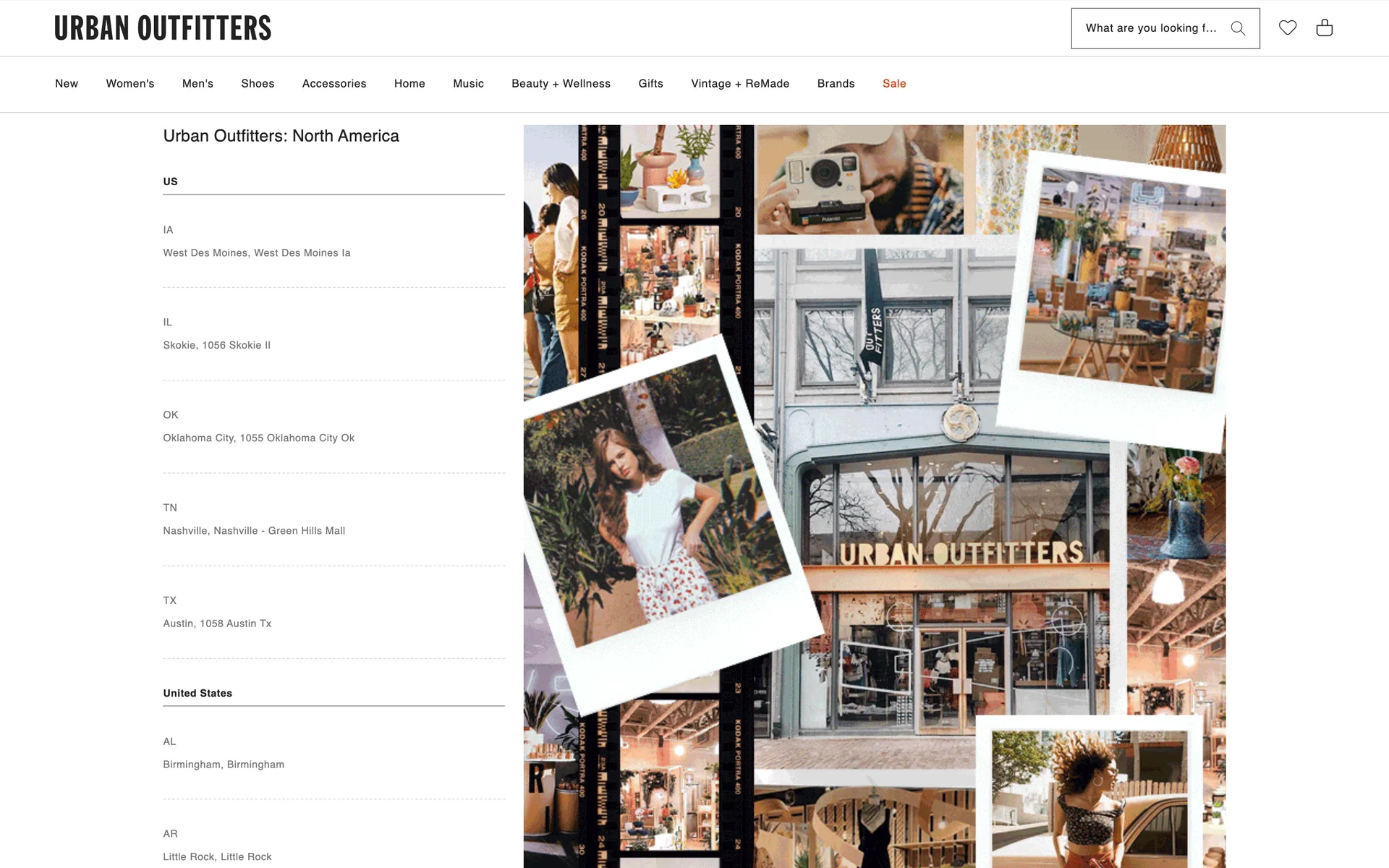1389x868 pixels.
Task: Open the shopping bag icon
Action: (x=1325, y=27)
